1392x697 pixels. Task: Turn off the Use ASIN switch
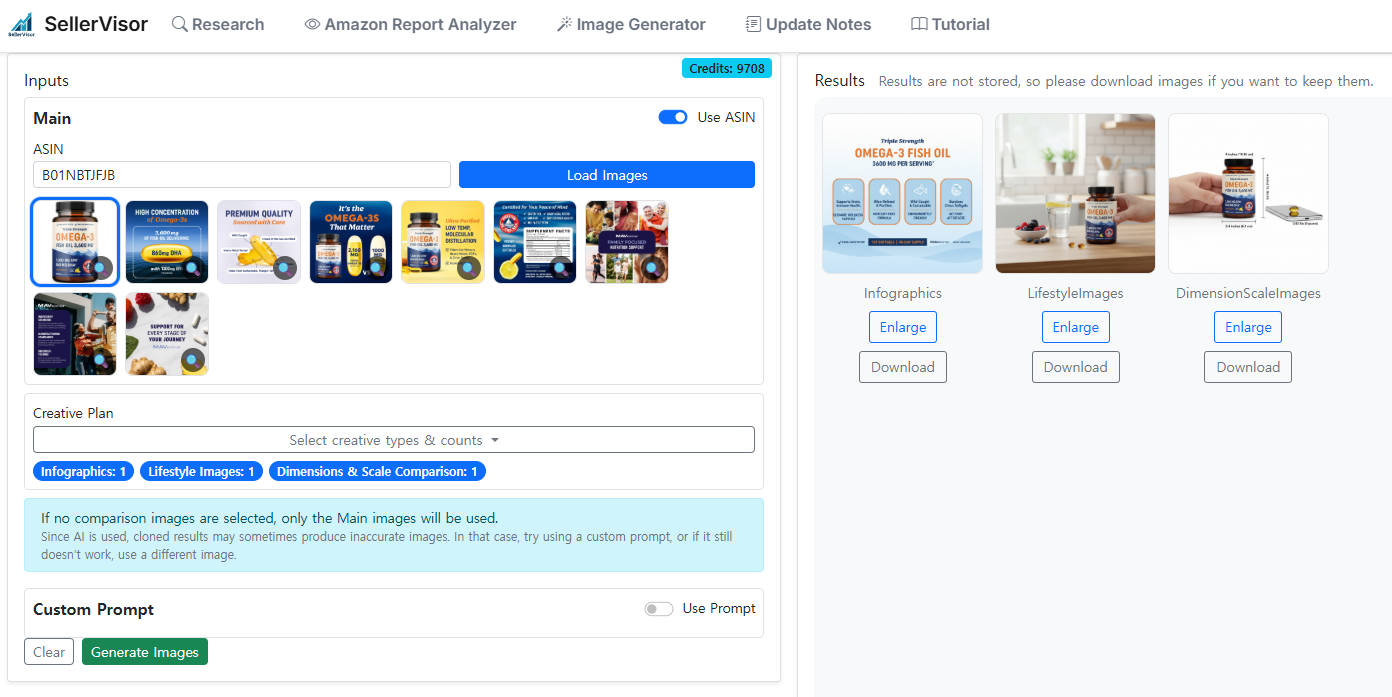click(673, 117)
